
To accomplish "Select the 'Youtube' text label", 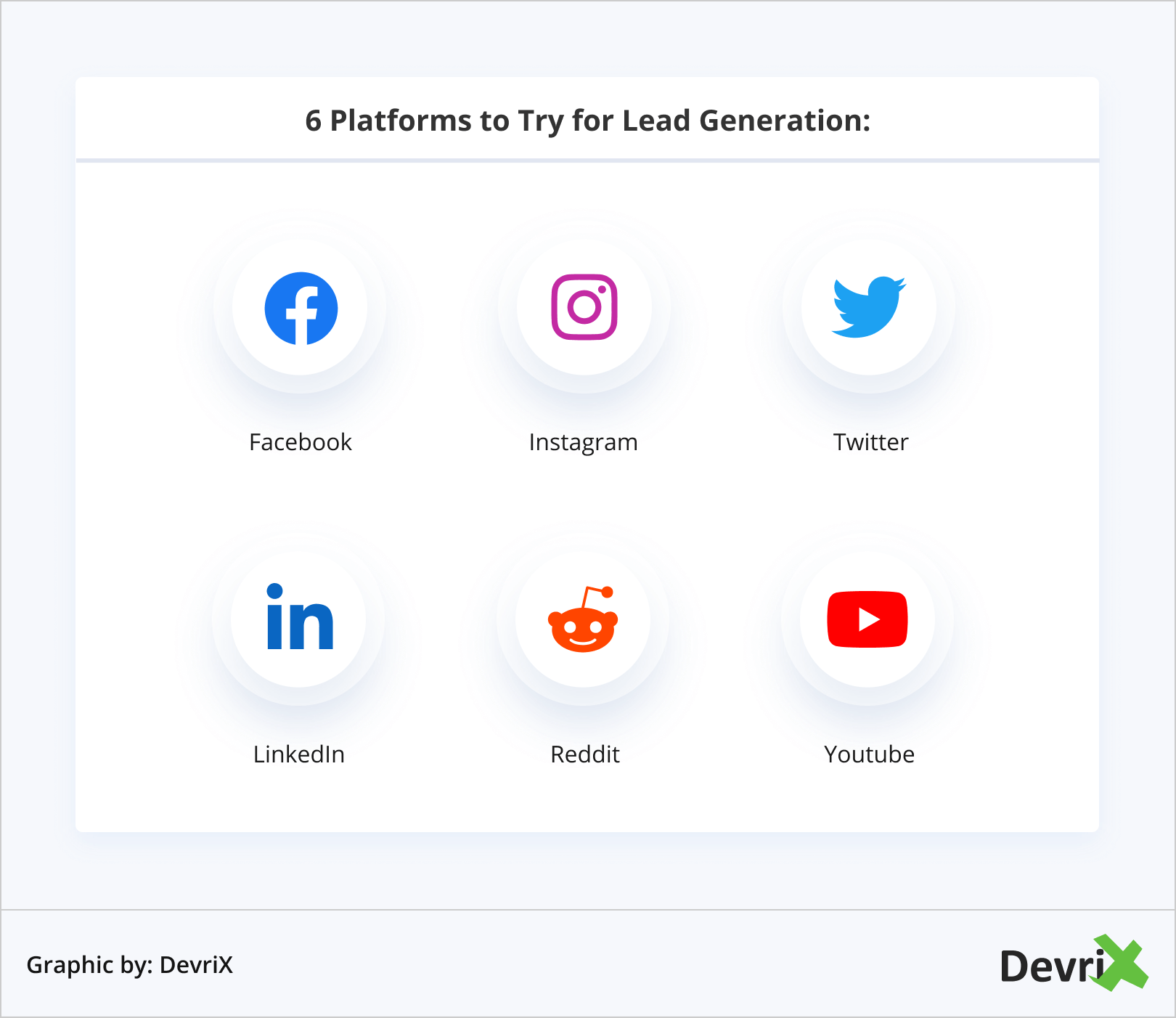I will pos(869,754).
